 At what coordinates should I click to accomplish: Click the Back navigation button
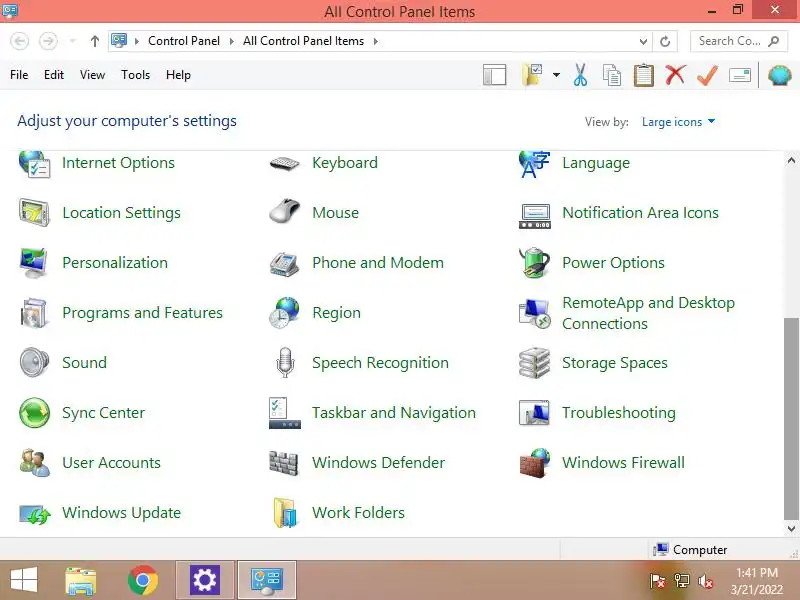(x=19, y=41)
